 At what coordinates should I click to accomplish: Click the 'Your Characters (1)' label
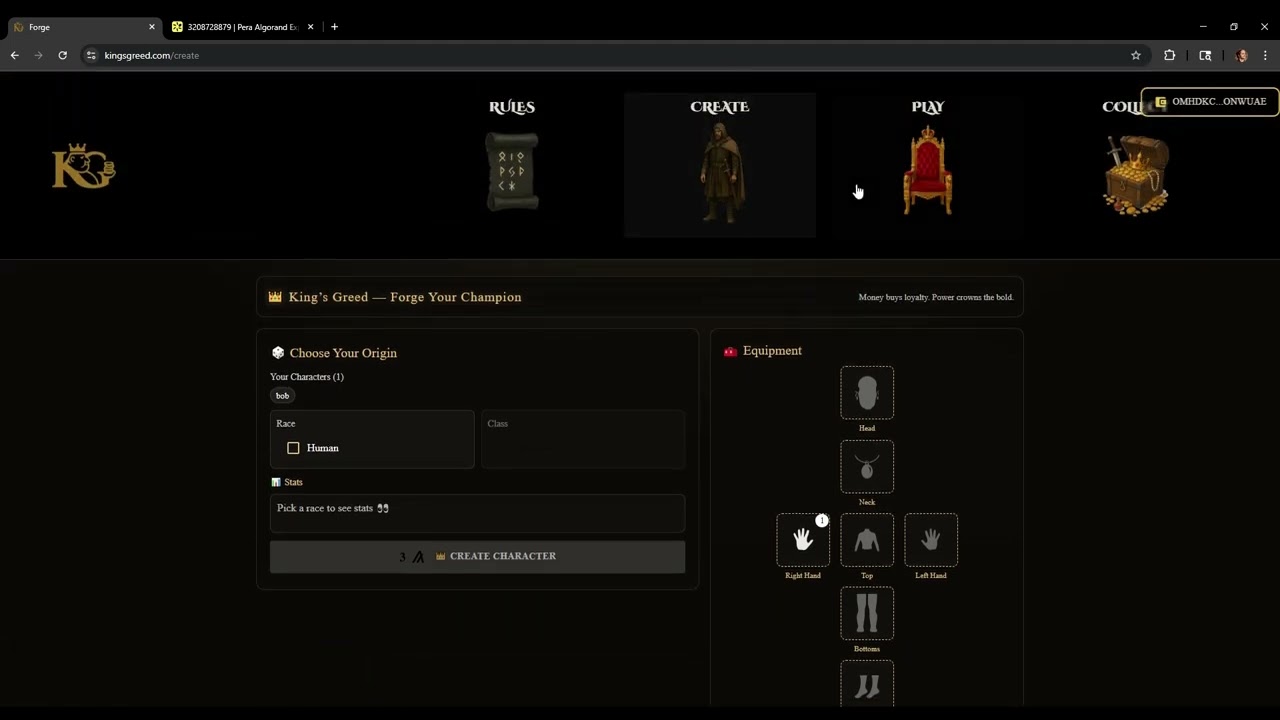[307, 377]
